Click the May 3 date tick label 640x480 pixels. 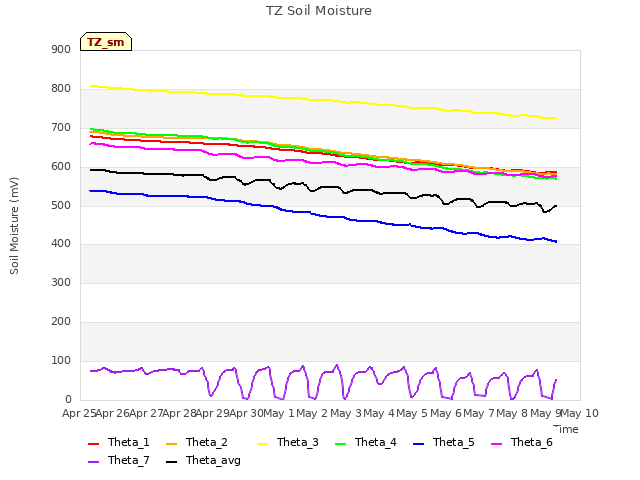click(x=346, y=413)
